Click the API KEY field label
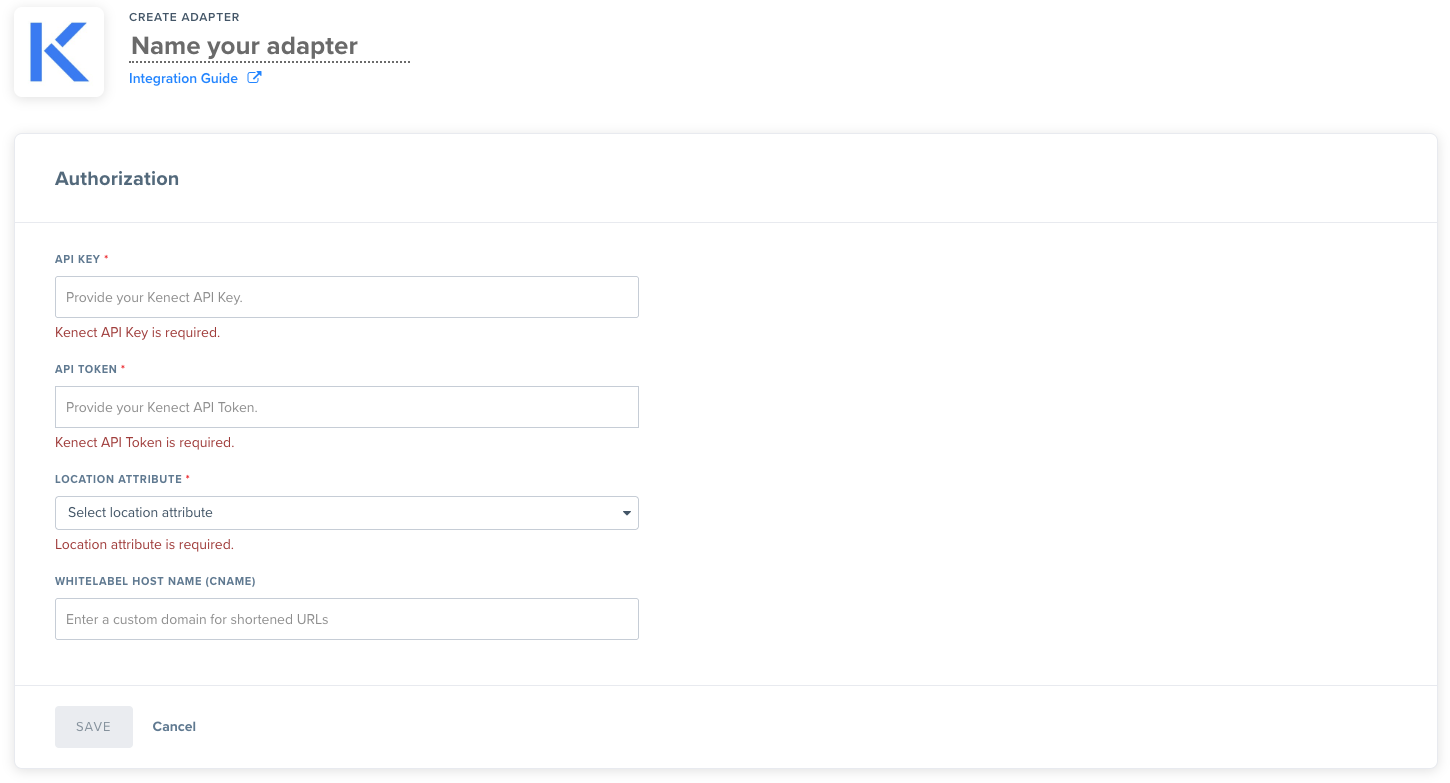 pos(77,259)
